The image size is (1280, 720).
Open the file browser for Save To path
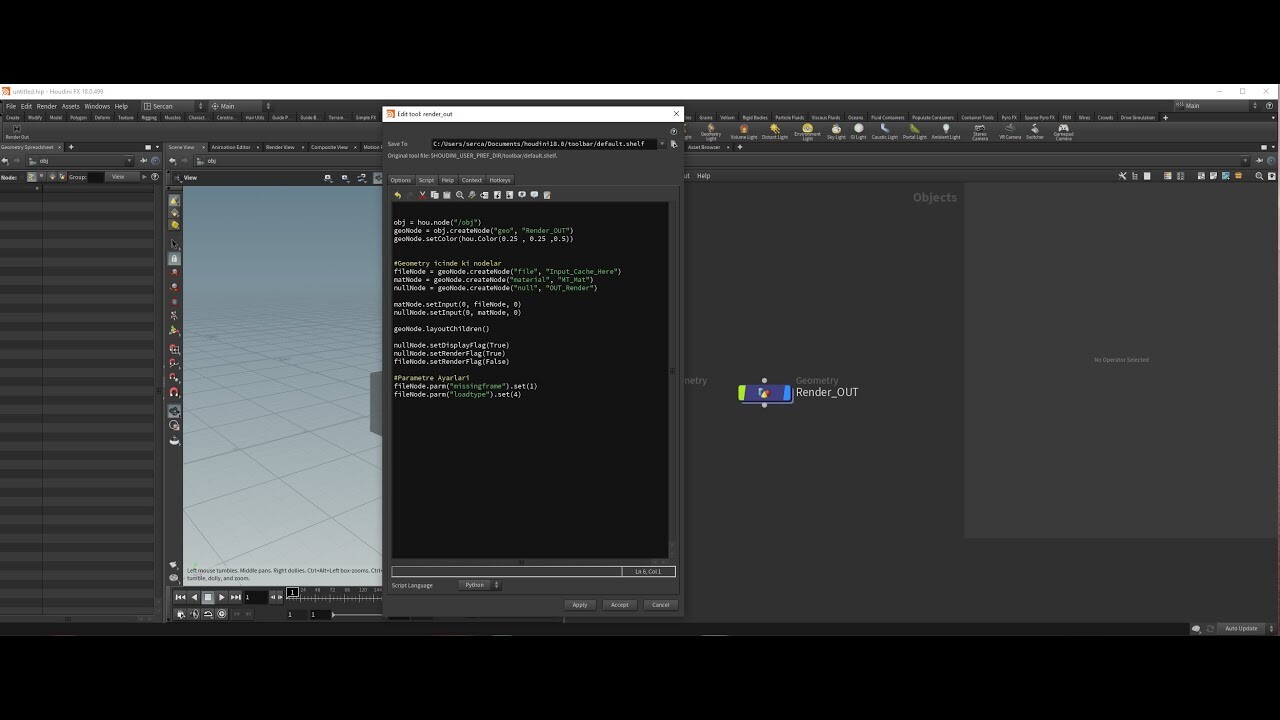(673, 143)
